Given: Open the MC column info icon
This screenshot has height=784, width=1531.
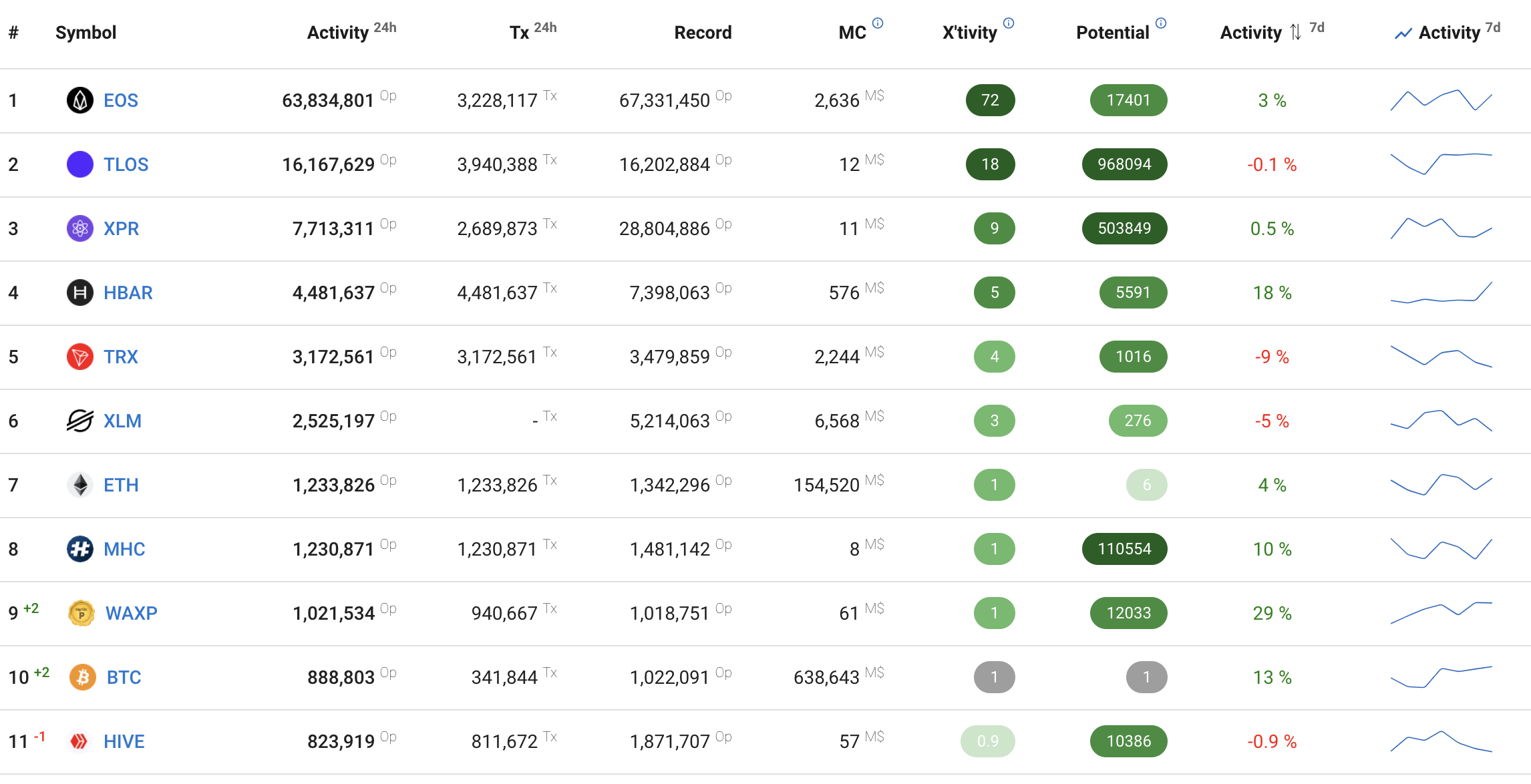Looking at the screenshot, I should 878,23.
